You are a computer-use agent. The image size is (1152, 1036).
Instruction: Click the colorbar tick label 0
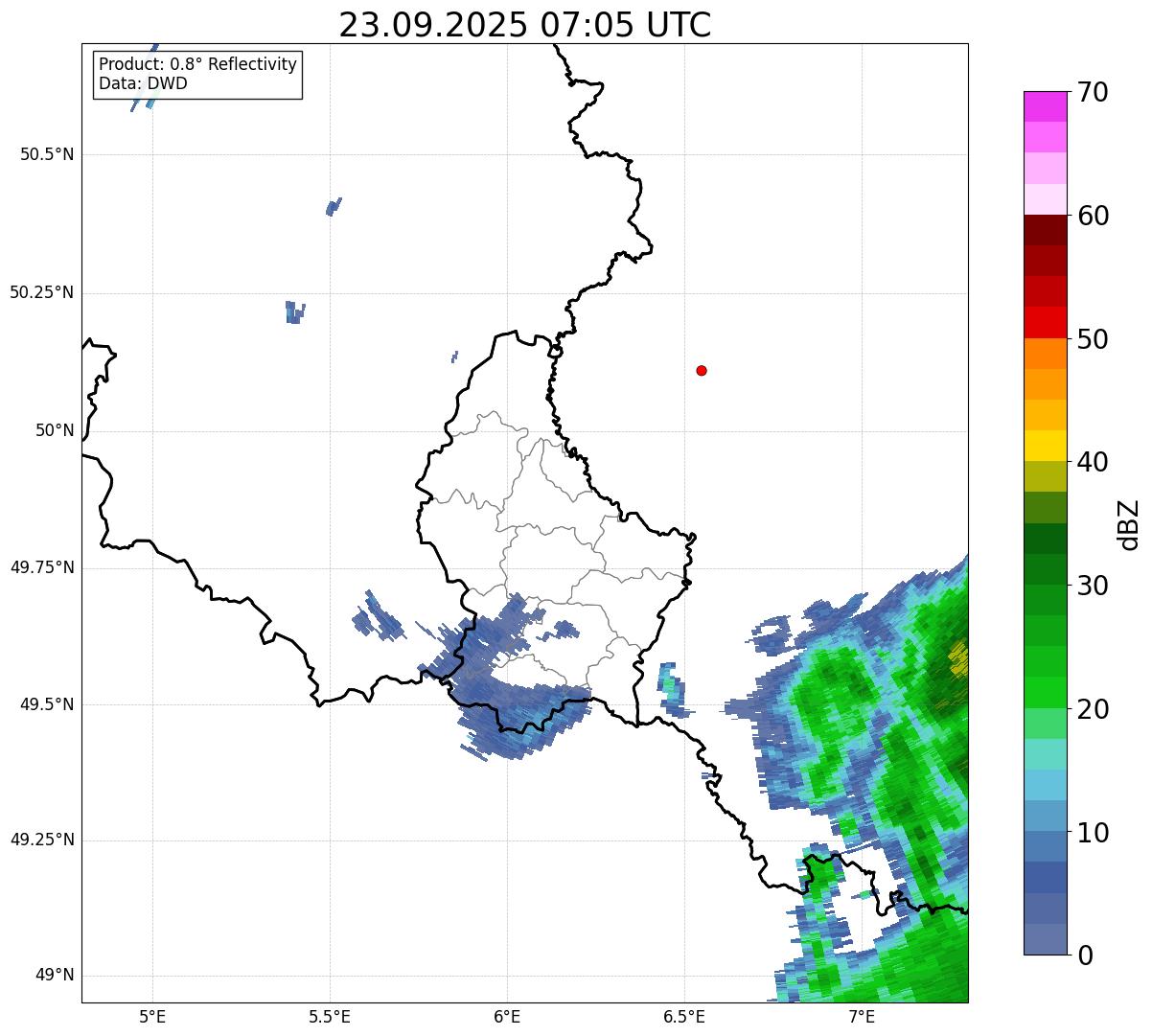click(1084, 955)
